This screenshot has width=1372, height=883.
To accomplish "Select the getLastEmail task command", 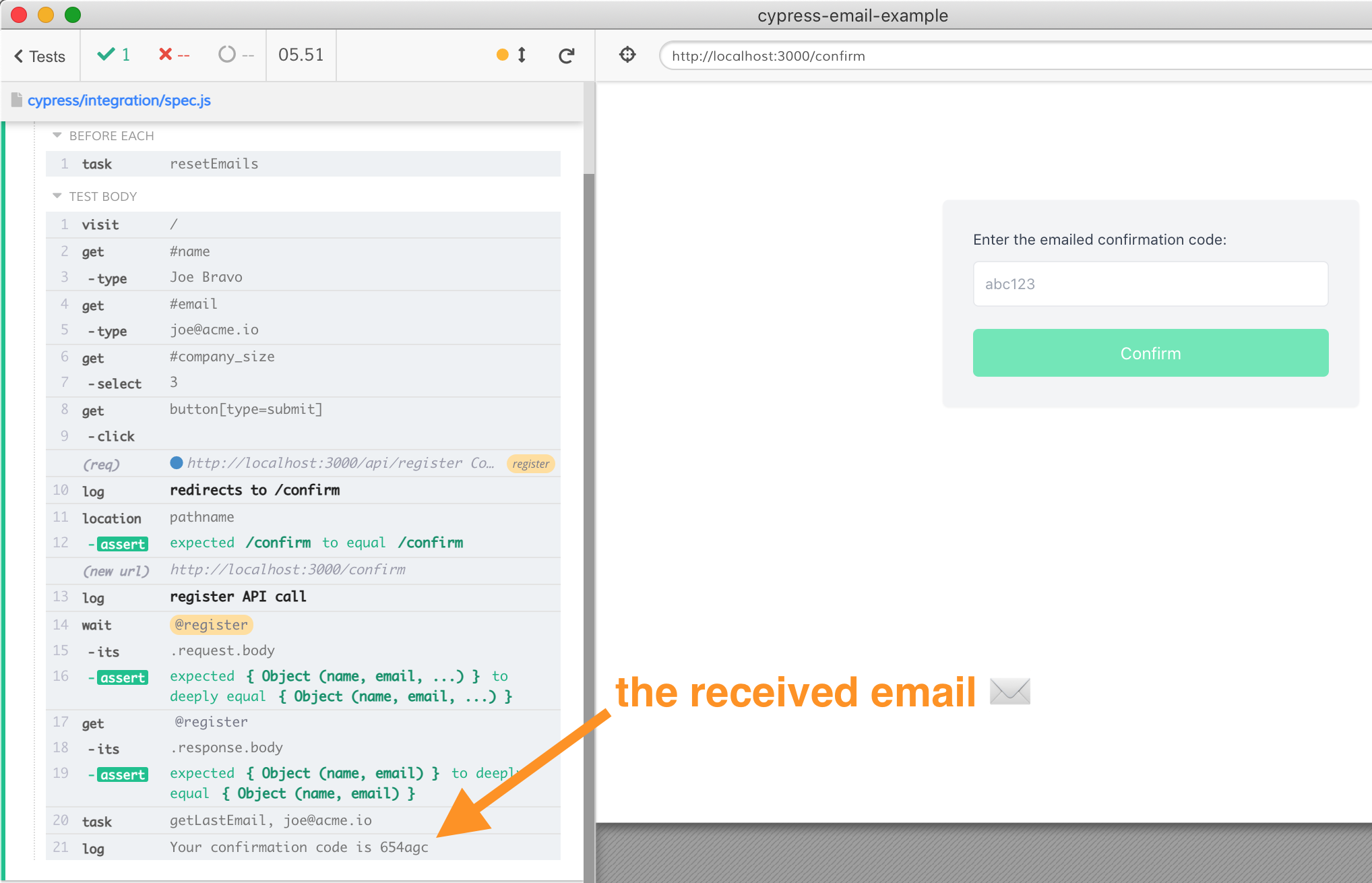I will 270,820.
